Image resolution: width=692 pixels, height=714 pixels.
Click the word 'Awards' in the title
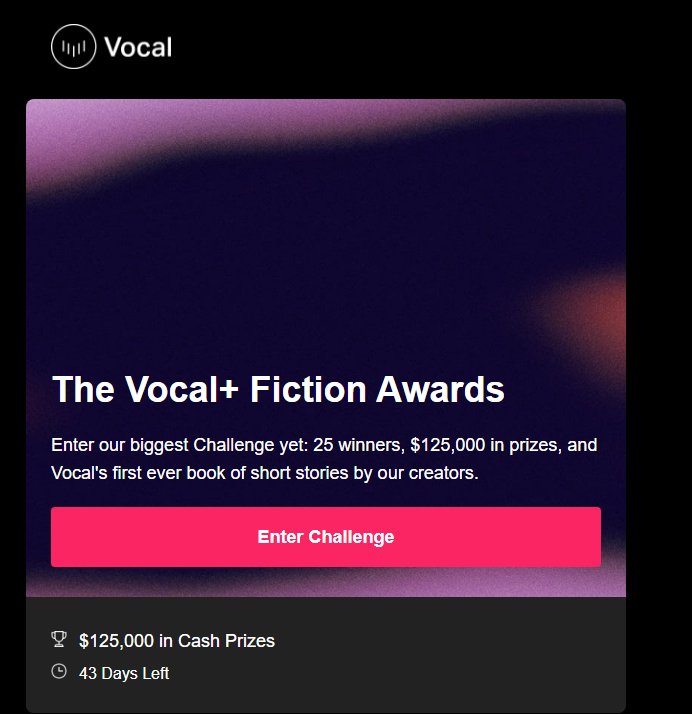(x=440, y=390)
